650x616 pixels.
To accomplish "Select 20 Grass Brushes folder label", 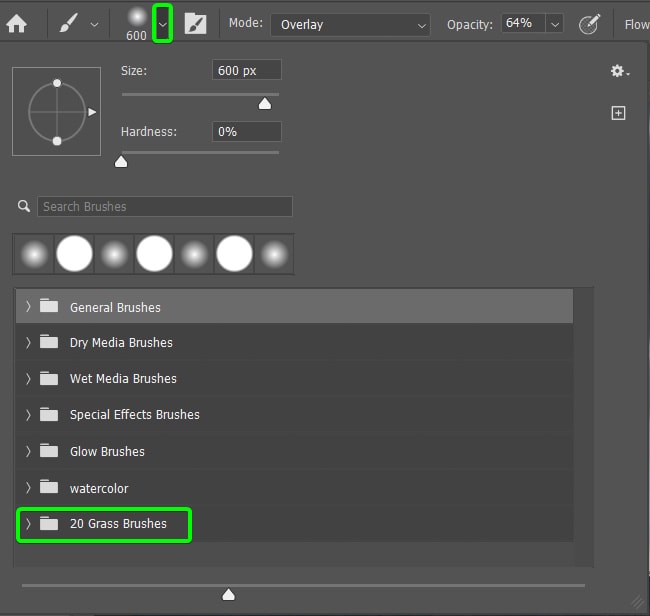I will click(118, 524).
